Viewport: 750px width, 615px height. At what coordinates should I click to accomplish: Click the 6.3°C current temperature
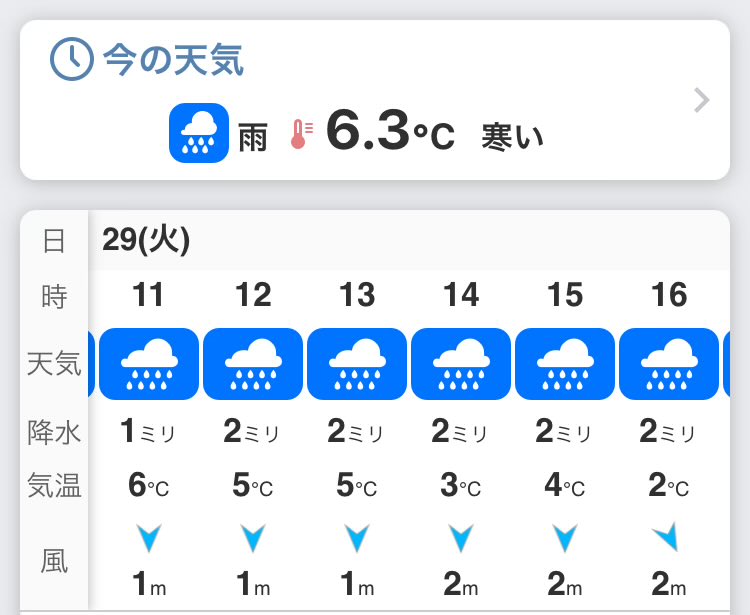(x=390, y=131)
